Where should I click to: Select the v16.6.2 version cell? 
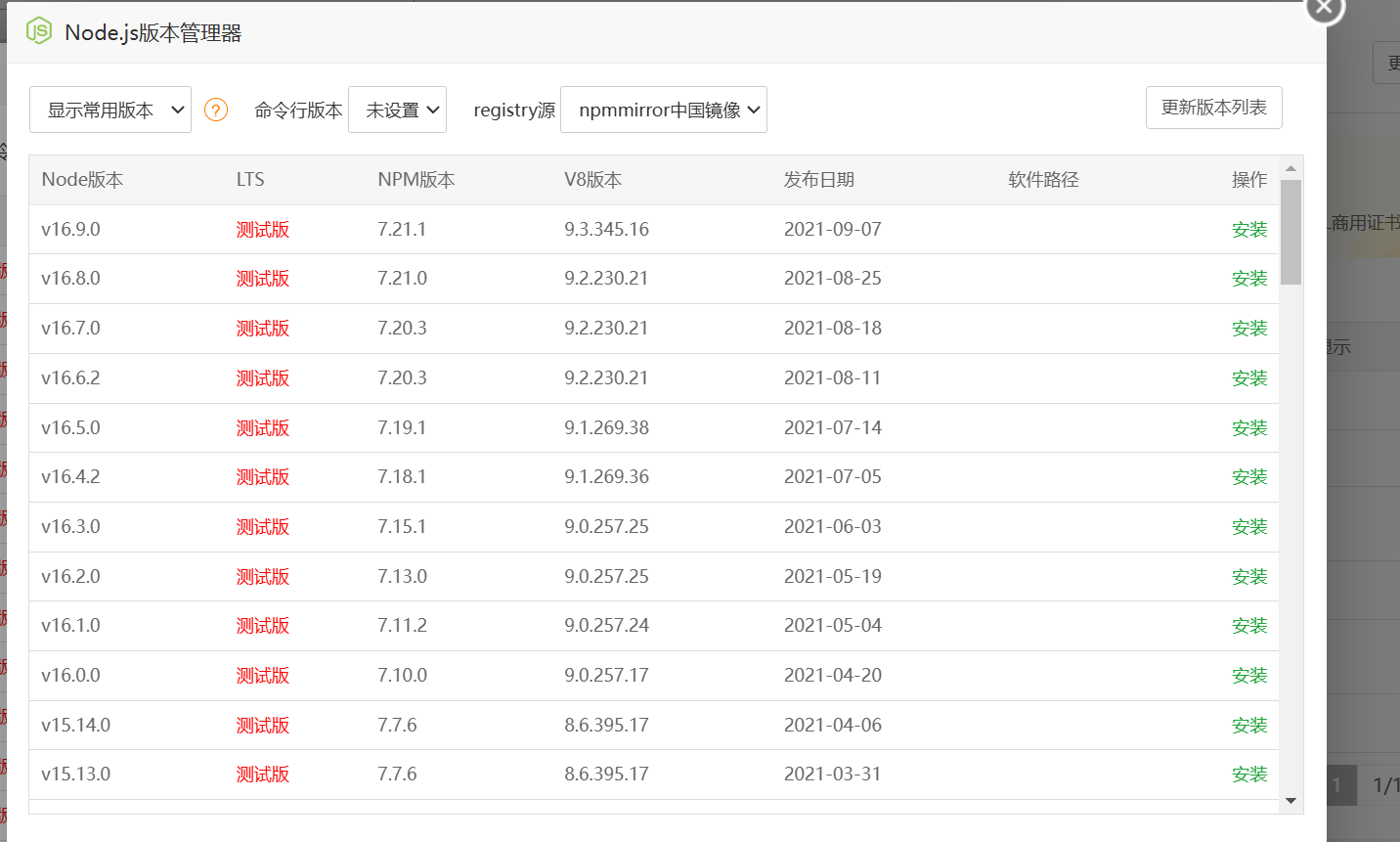coord(70,378)
